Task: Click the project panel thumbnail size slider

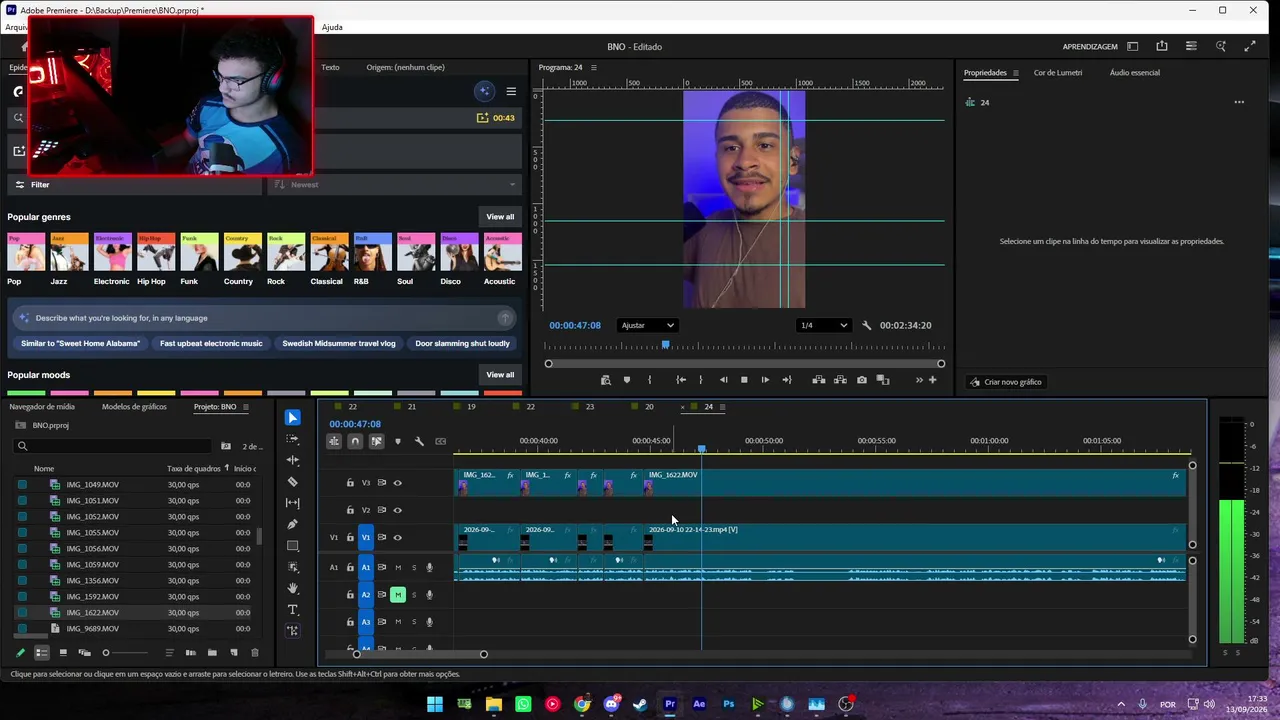Action: (x=125, y=653)
